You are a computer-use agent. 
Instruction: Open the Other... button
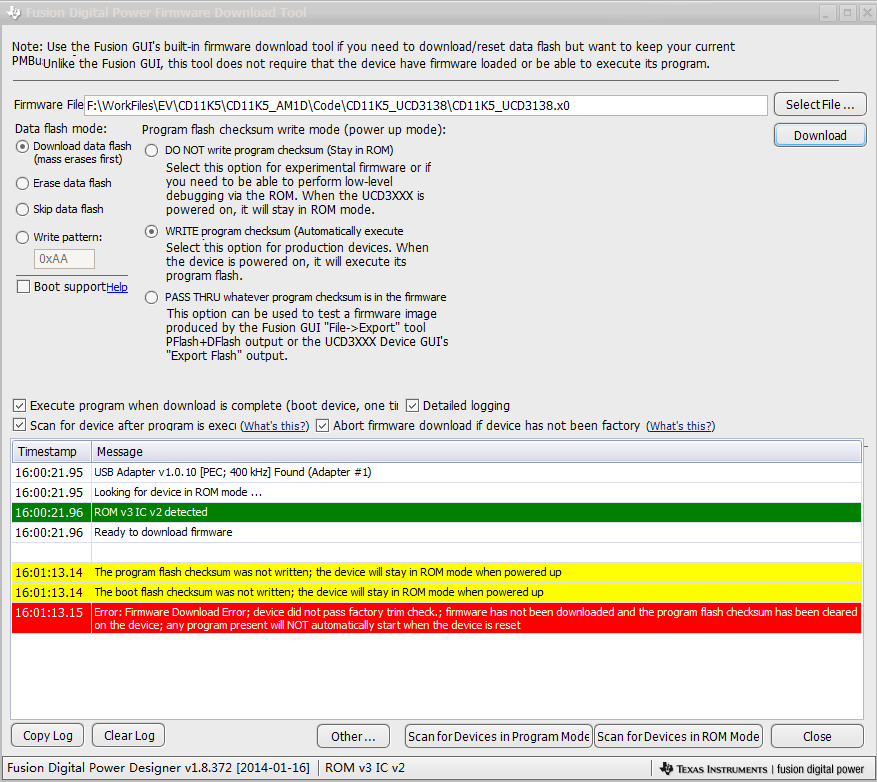pos(353,736)
